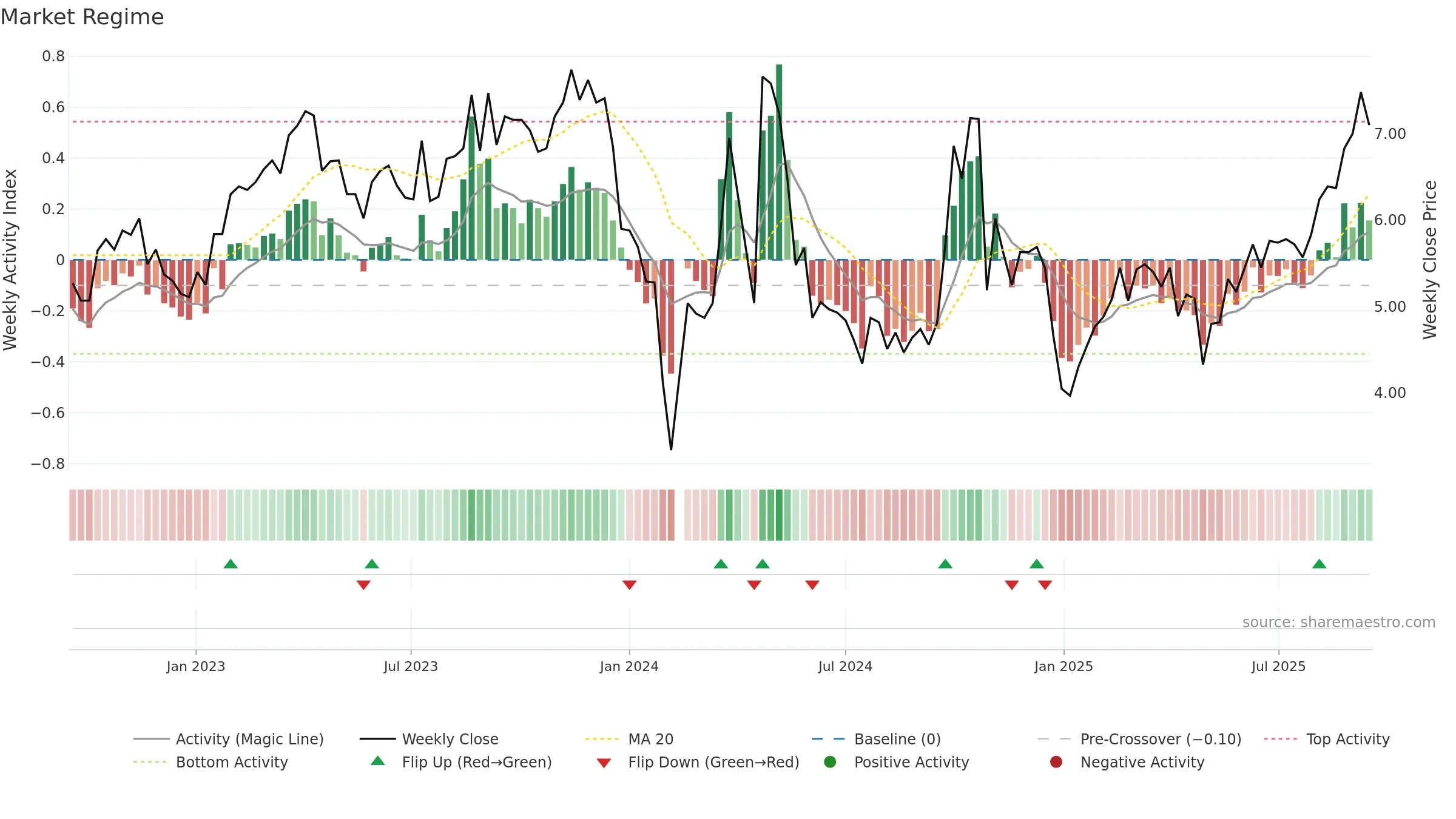The height and width of the screenshot is (819, 1456).
Task: Click the green Flip Up legend triangle icon
Action: 377,761
